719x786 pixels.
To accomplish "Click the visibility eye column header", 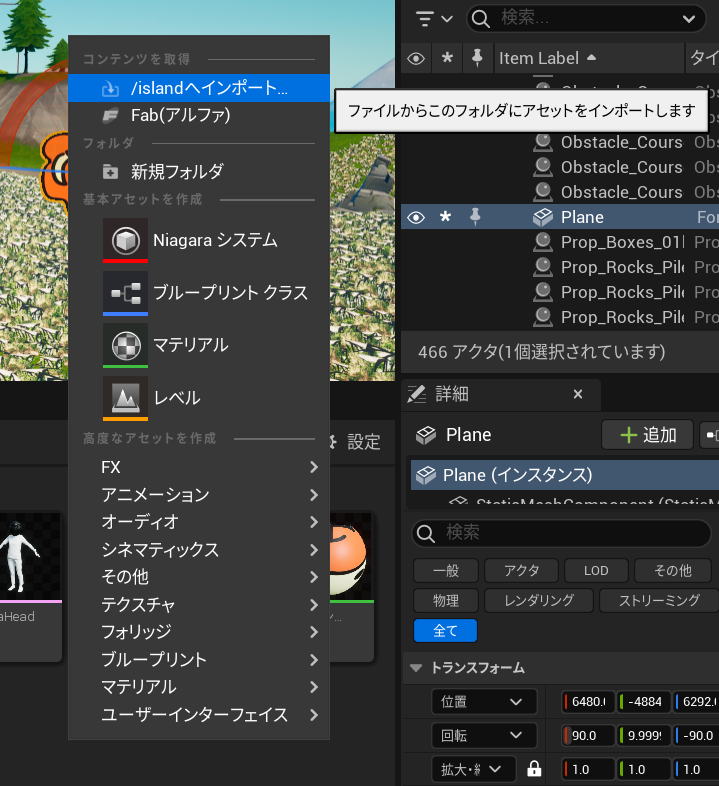I will tap(416, 59).
